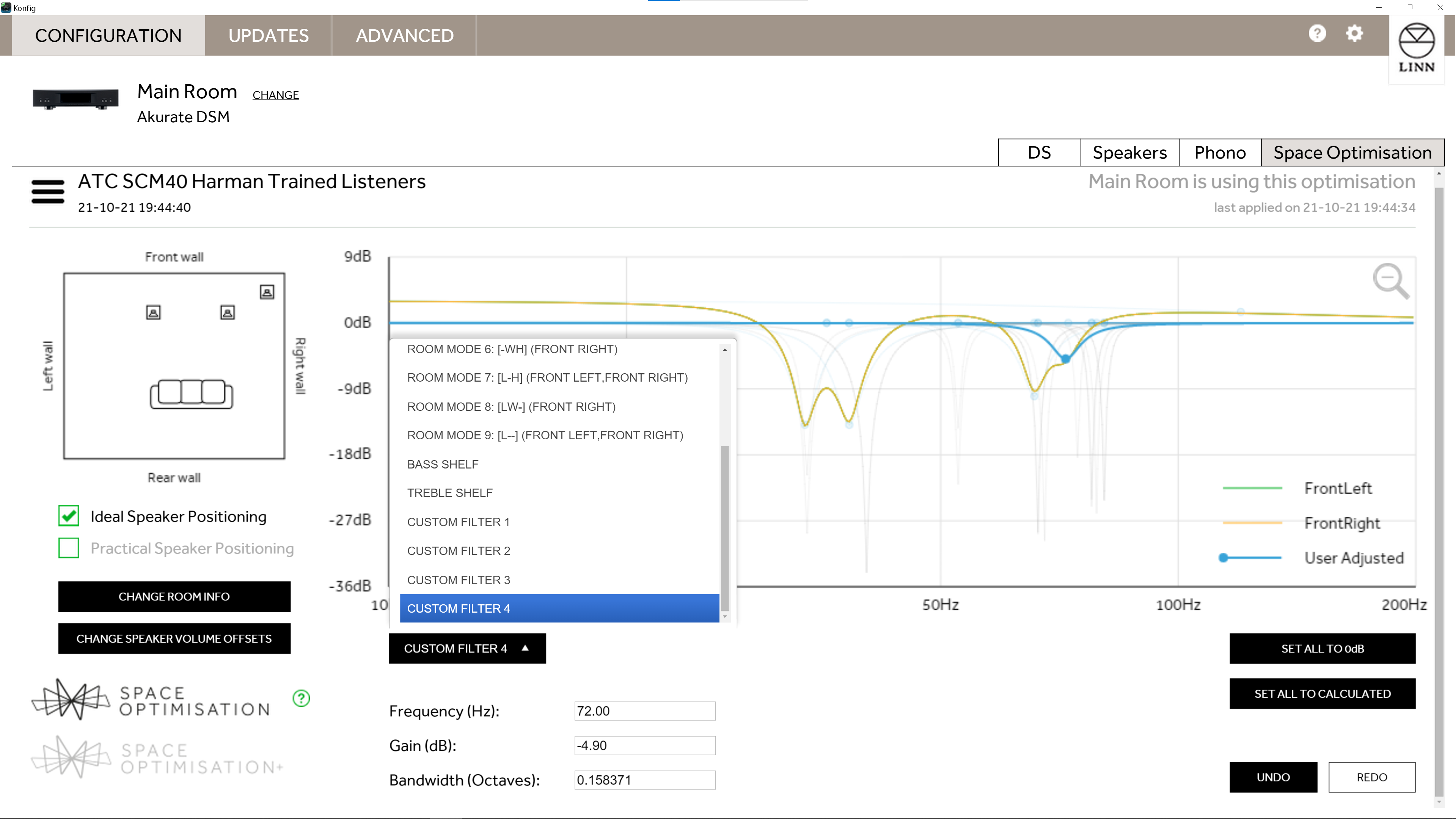The image size is (1456, 819).
Task: Click User Adjusted legend entry
Action: pos(1311,558)
